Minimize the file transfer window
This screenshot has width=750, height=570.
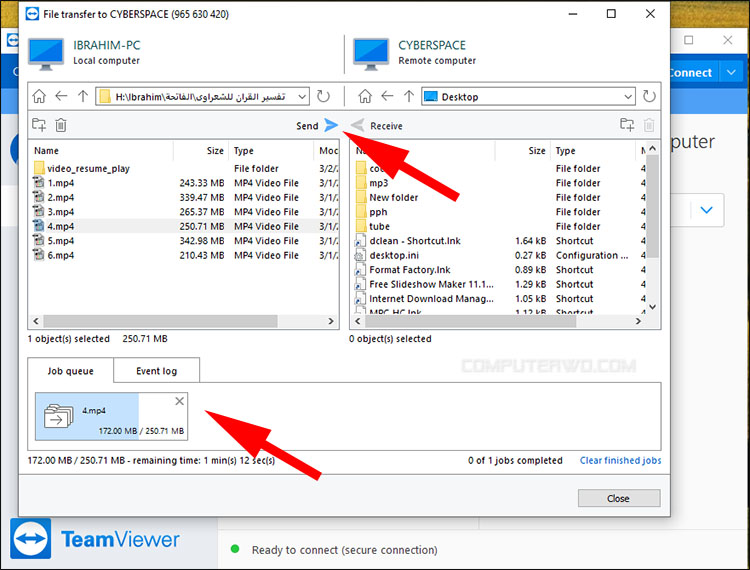click(573, 14)
